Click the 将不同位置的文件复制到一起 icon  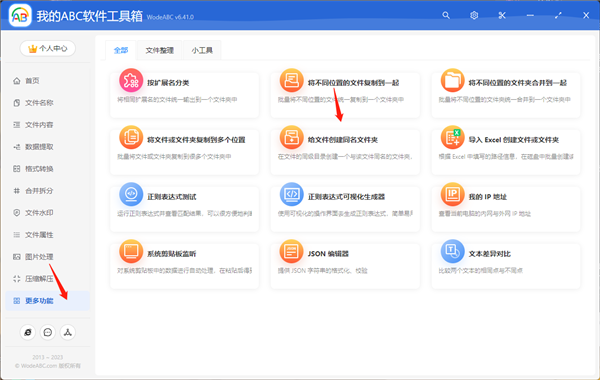[292, 80]
